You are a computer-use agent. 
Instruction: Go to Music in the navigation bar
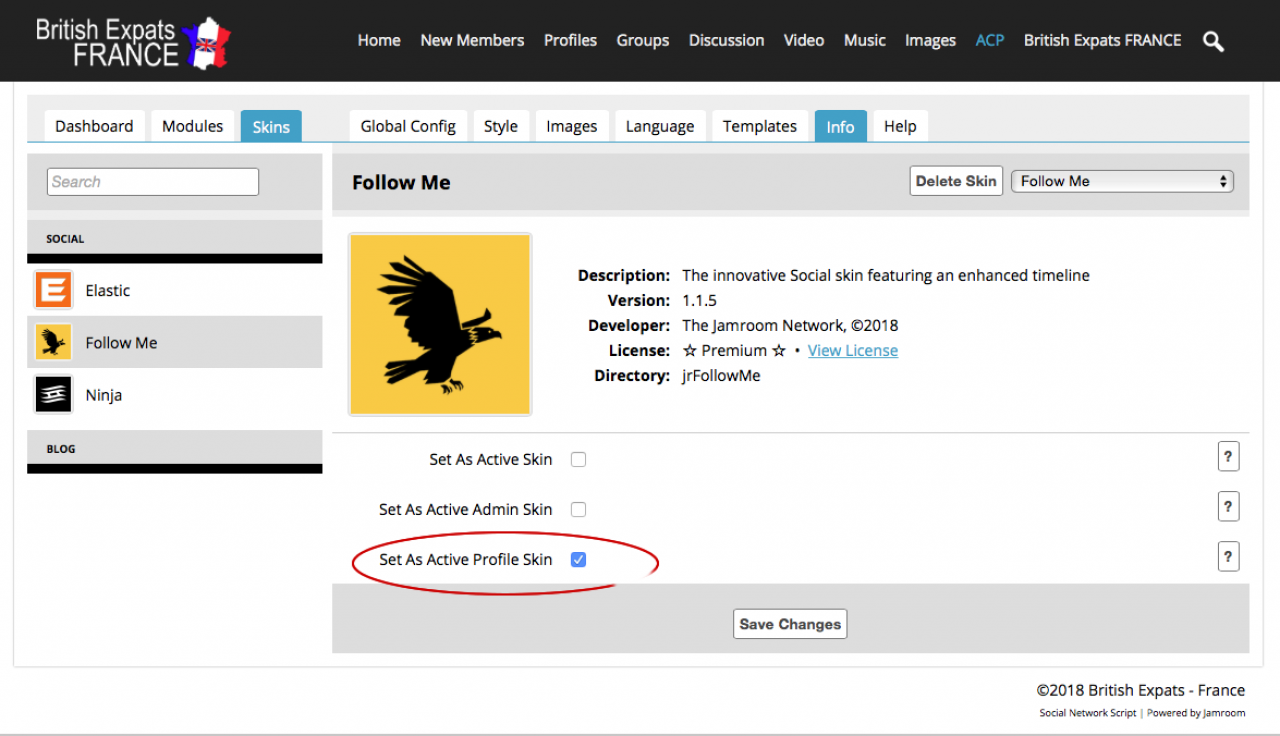pyautogui.click(x=865, y=40)
